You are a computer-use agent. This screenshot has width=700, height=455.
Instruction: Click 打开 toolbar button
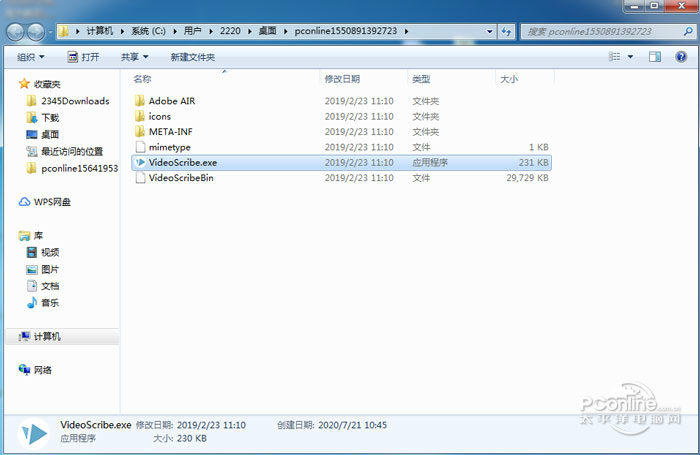point(83,57)
